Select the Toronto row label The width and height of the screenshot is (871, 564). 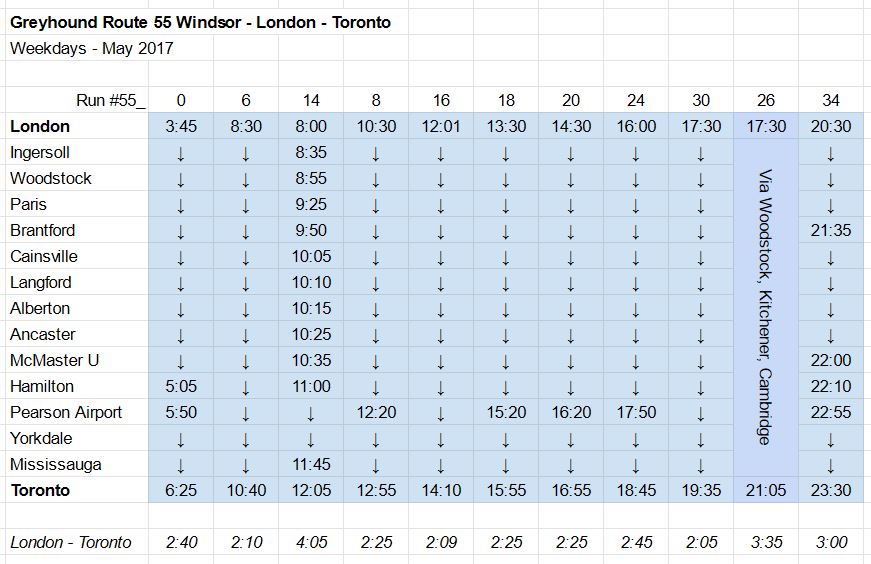pos(40,490)
